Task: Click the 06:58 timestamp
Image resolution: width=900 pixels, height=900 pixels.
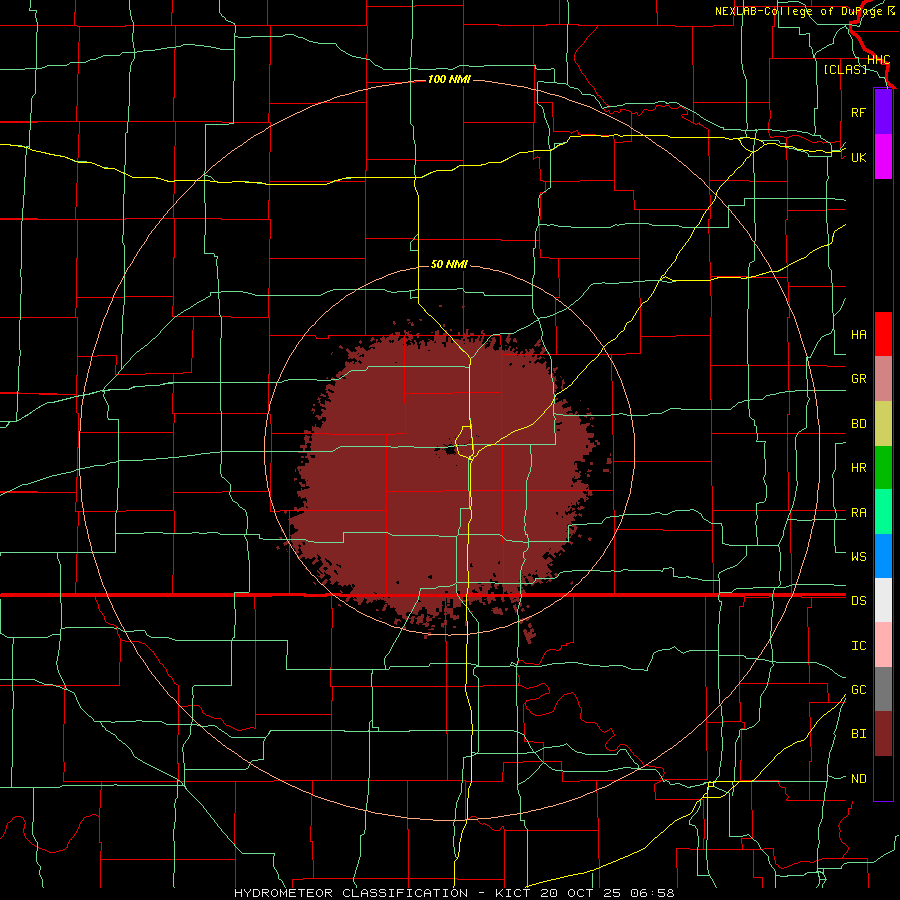Action: 652,893
